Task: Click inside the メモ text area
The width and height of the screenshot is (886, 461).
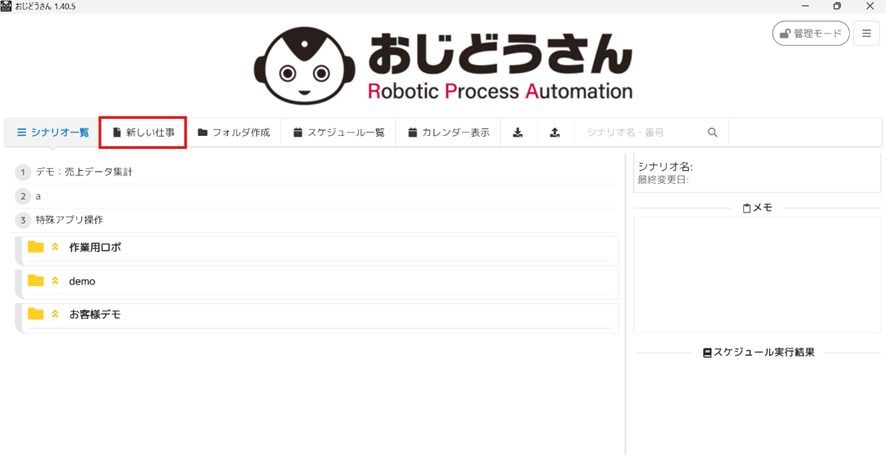Action: coord(757,275)
